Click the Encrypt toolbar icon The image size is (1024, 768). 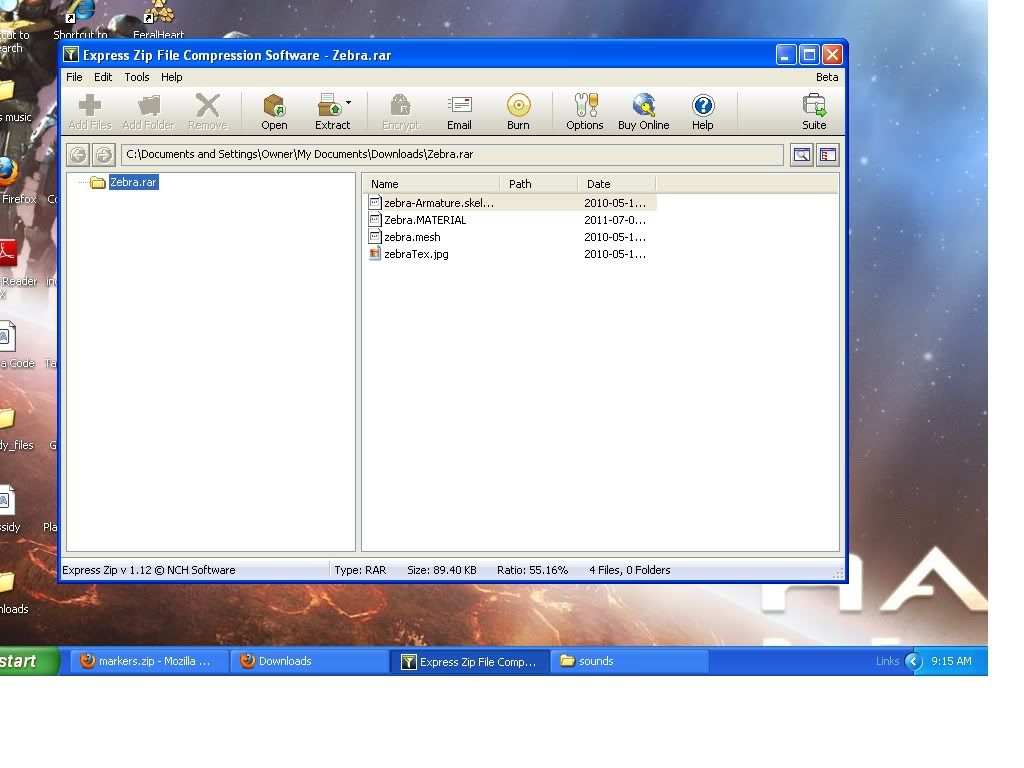click(400, 112)
